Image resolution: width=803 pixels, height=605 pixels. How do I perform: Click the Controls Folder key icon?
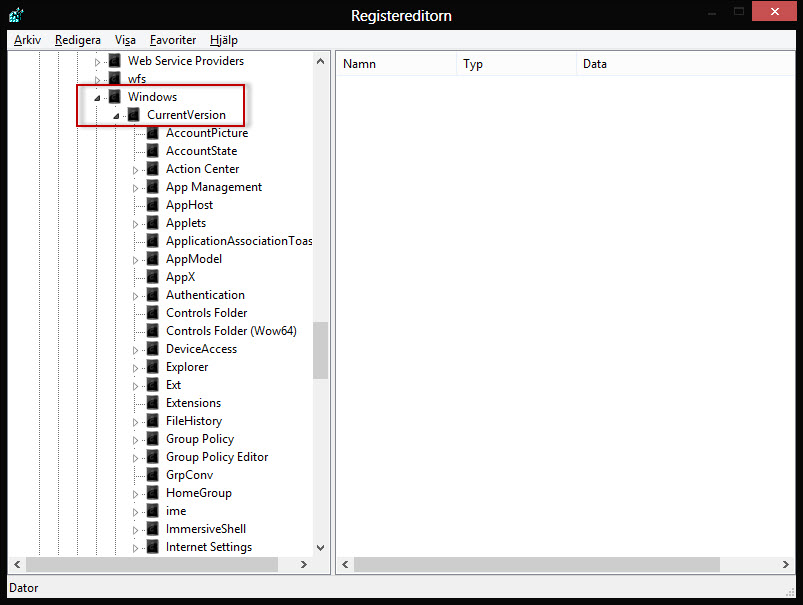153,313
